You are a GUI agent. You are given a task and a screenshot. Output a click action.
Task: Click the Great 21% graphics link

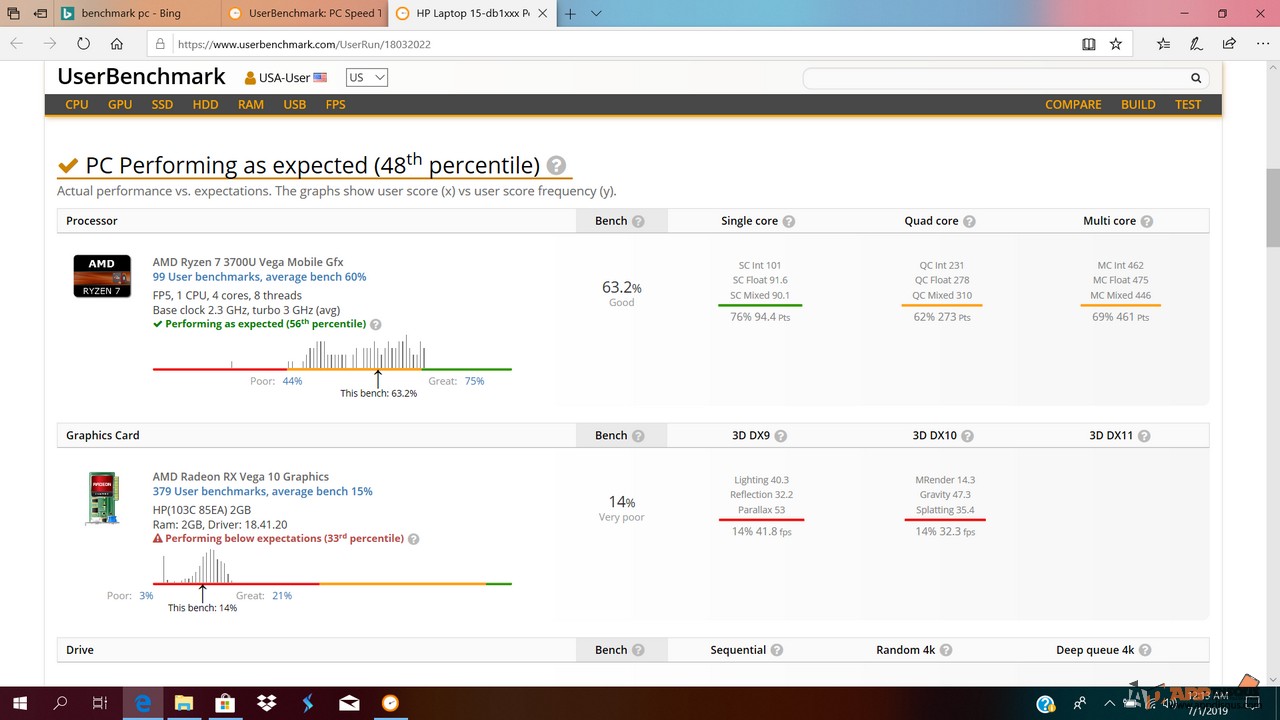282,595
